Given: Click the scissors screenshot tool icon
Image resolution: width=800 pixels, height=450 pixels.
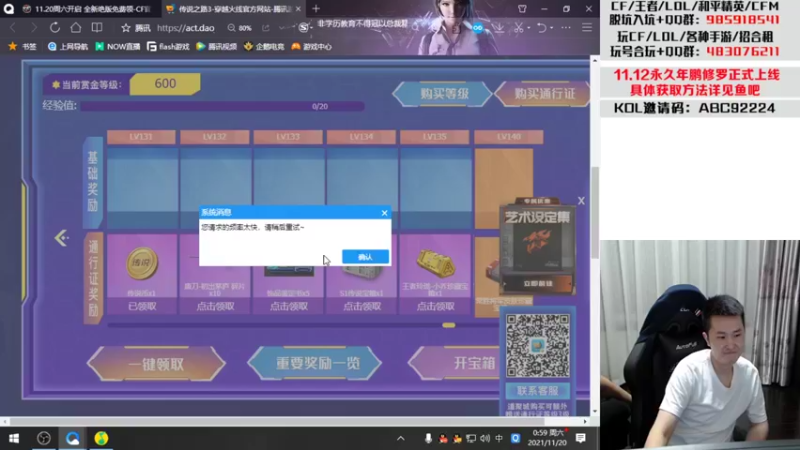Looking at the screenshot, I should pos(518,28).
